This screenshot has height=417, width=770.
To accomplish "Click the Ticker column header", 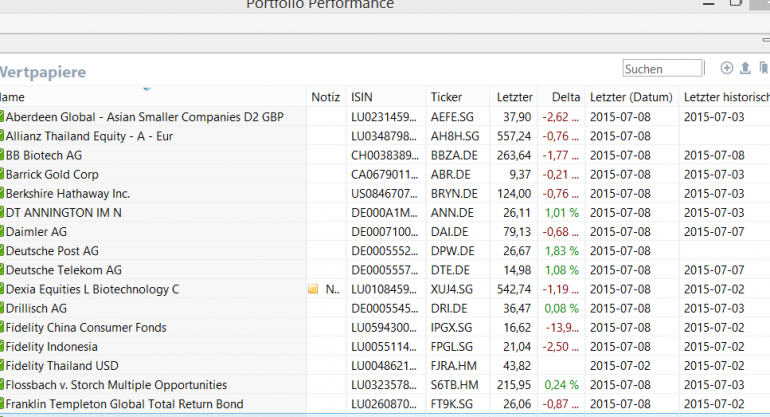I will [x=446, y=97].
